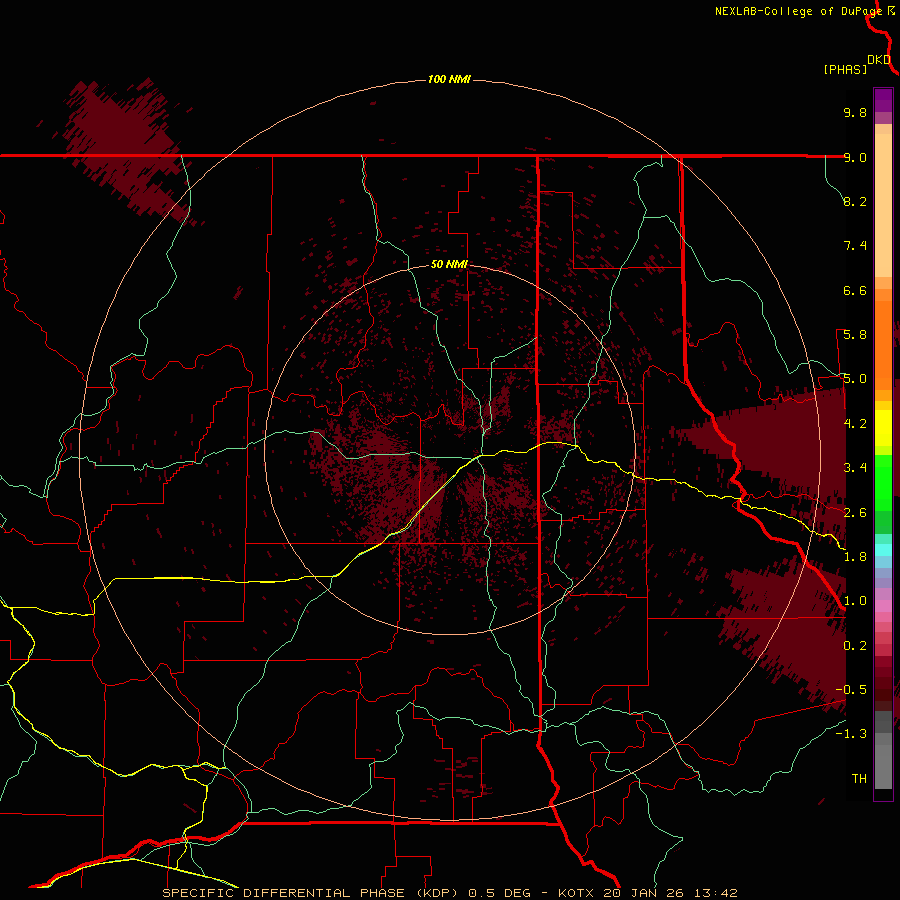Click the bright green segment of color bar

point(883,482)
